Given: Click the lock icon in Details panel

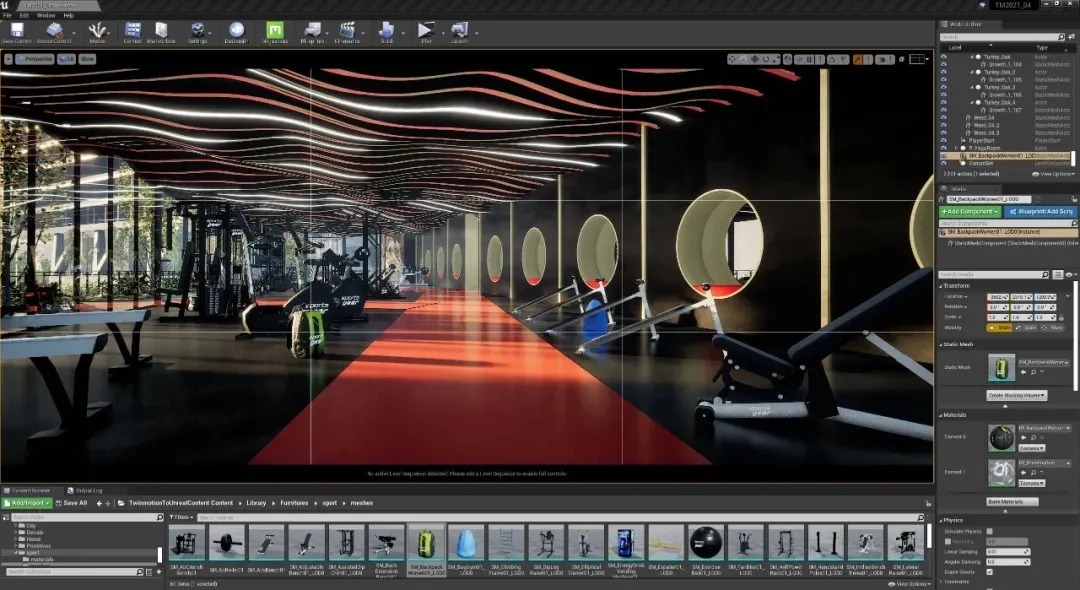Looking at the screenshot, I should [x=1073, y=200].
